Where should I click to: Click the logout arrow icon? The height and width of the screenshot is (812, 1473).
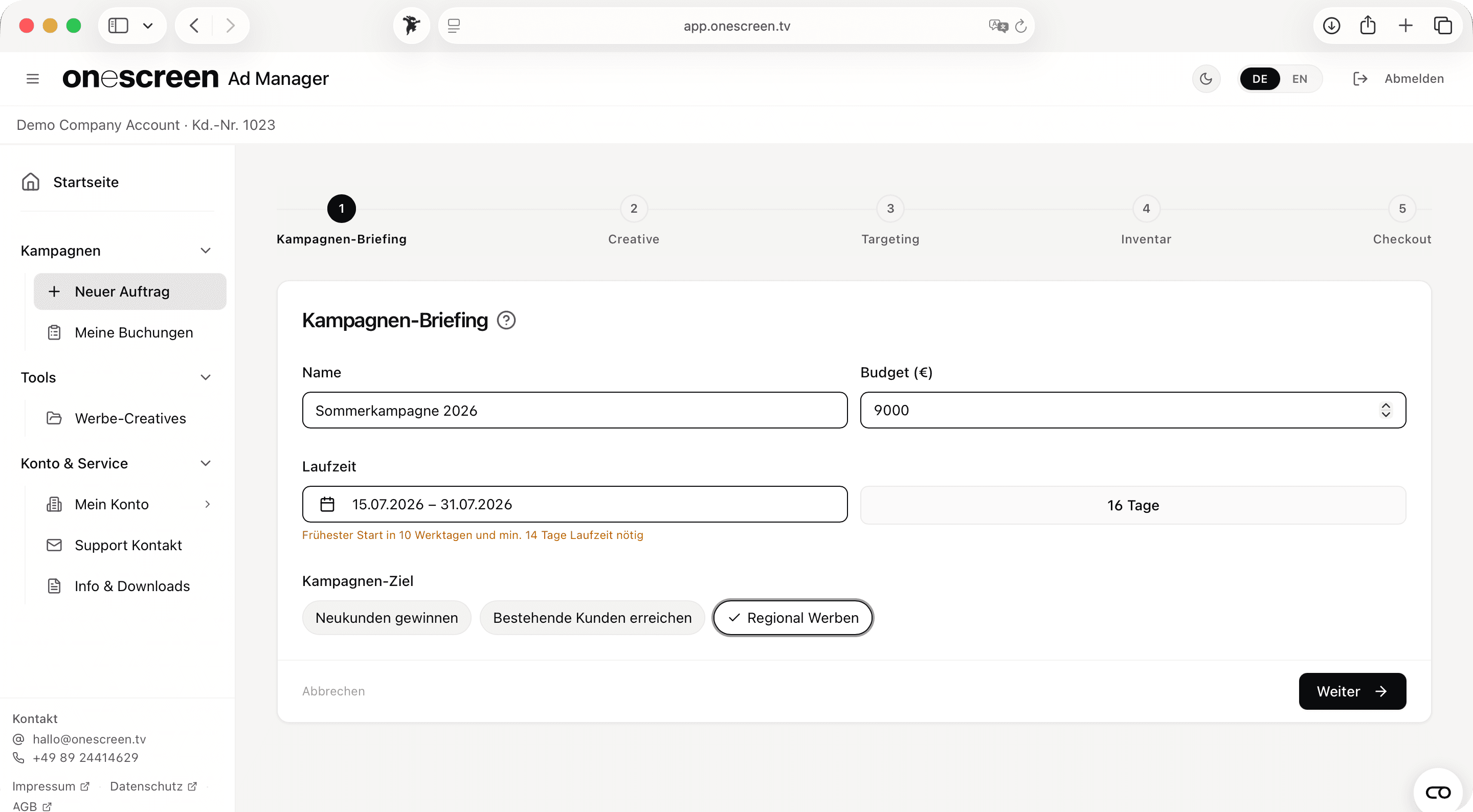1360,79
